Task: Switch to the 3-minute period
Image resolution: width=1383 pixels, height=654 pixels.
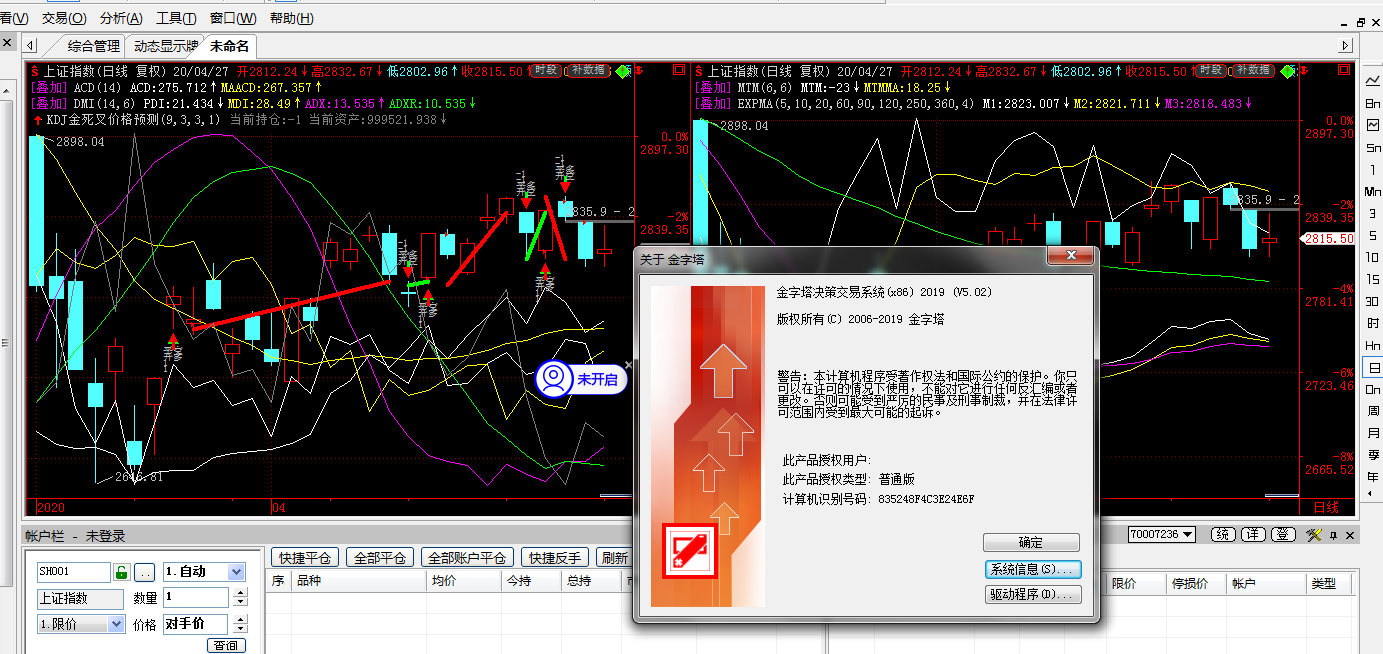Action: [1373, 214]
